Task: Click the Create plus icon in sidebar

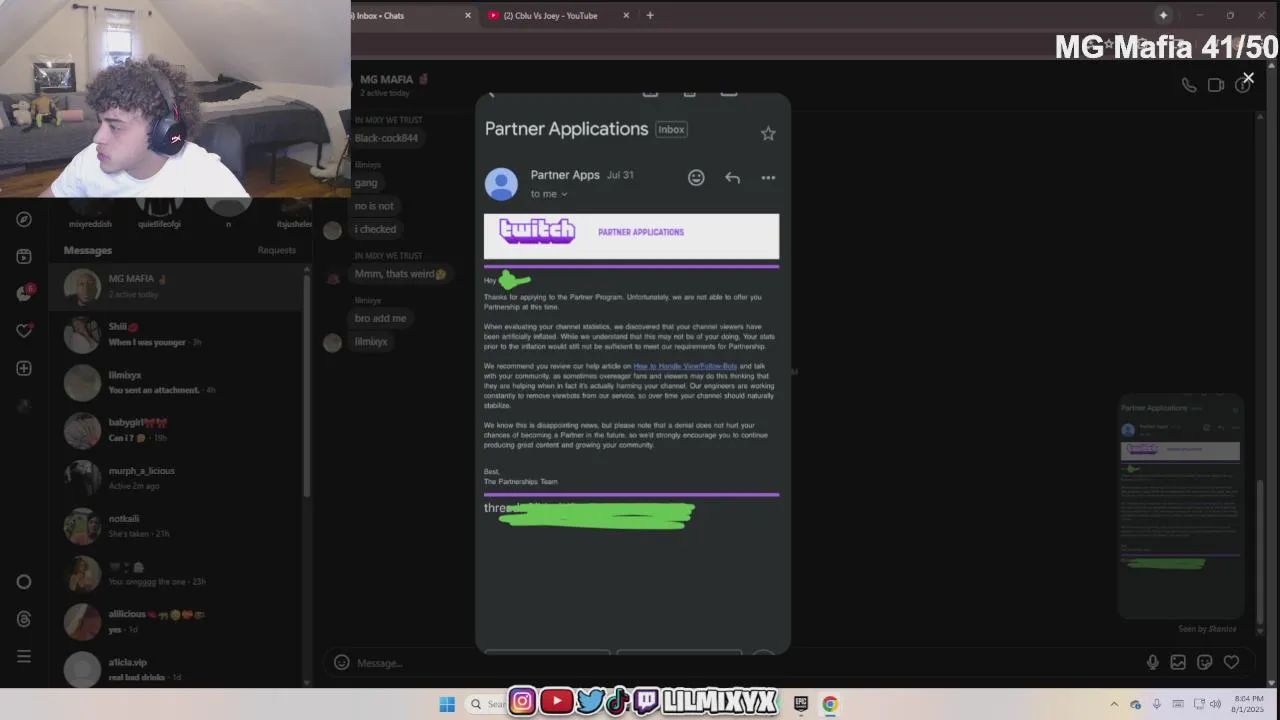Action: (x=24, y=368)
